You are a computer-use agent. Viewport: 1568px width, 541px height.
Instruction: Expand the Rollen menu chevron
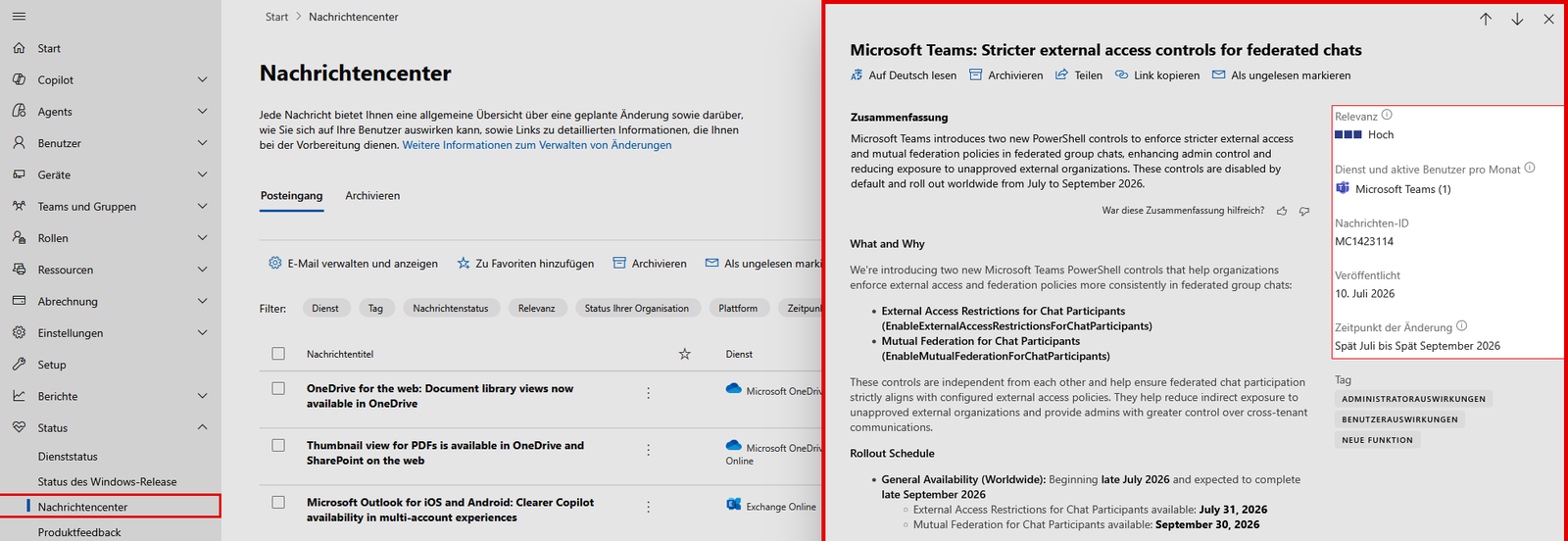coord(203,237)
